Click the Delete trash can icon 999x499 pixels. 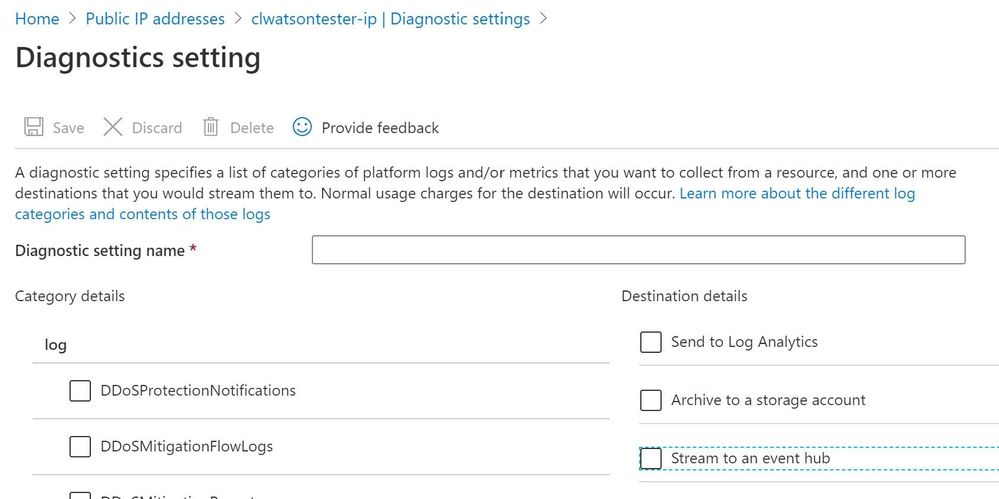point(211,127)
